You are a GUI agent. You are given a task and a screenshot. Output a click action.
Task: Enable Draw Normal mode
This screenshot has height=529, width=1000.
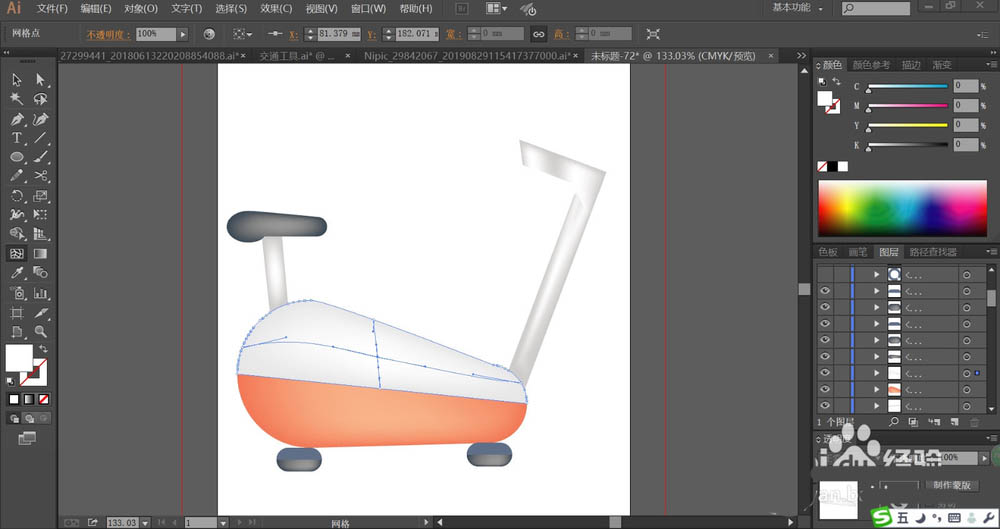coord(15,419)
